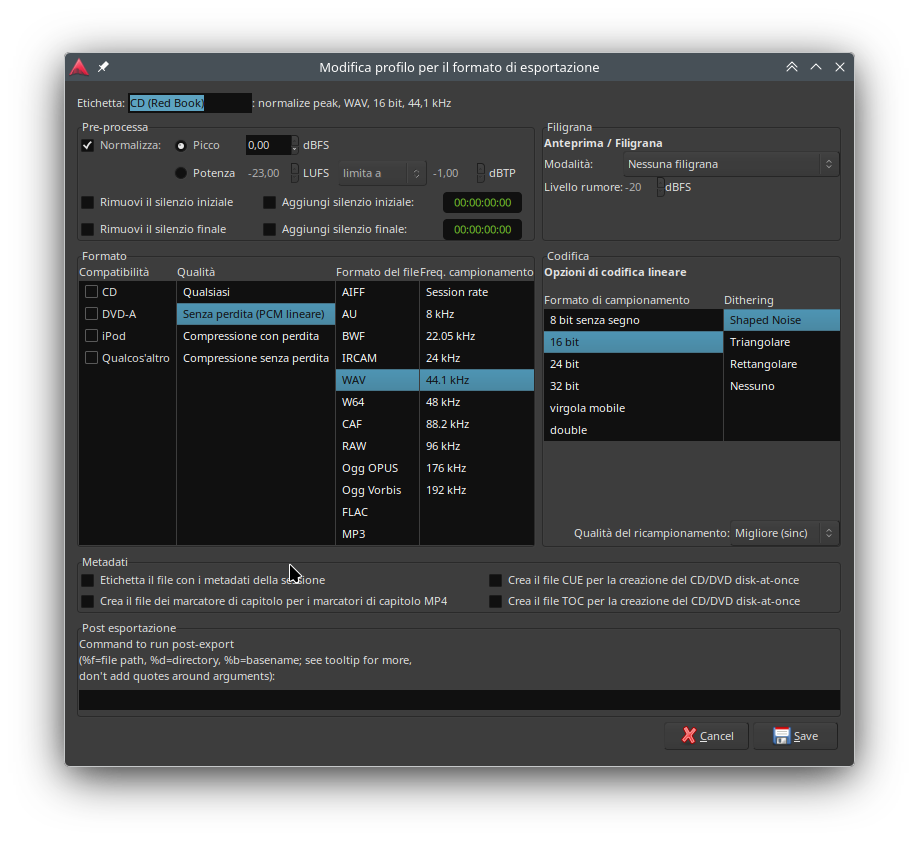Click the Ardour logo icon in title bar
This screenshot has width=919, height=843.
[x=79, y=67]
